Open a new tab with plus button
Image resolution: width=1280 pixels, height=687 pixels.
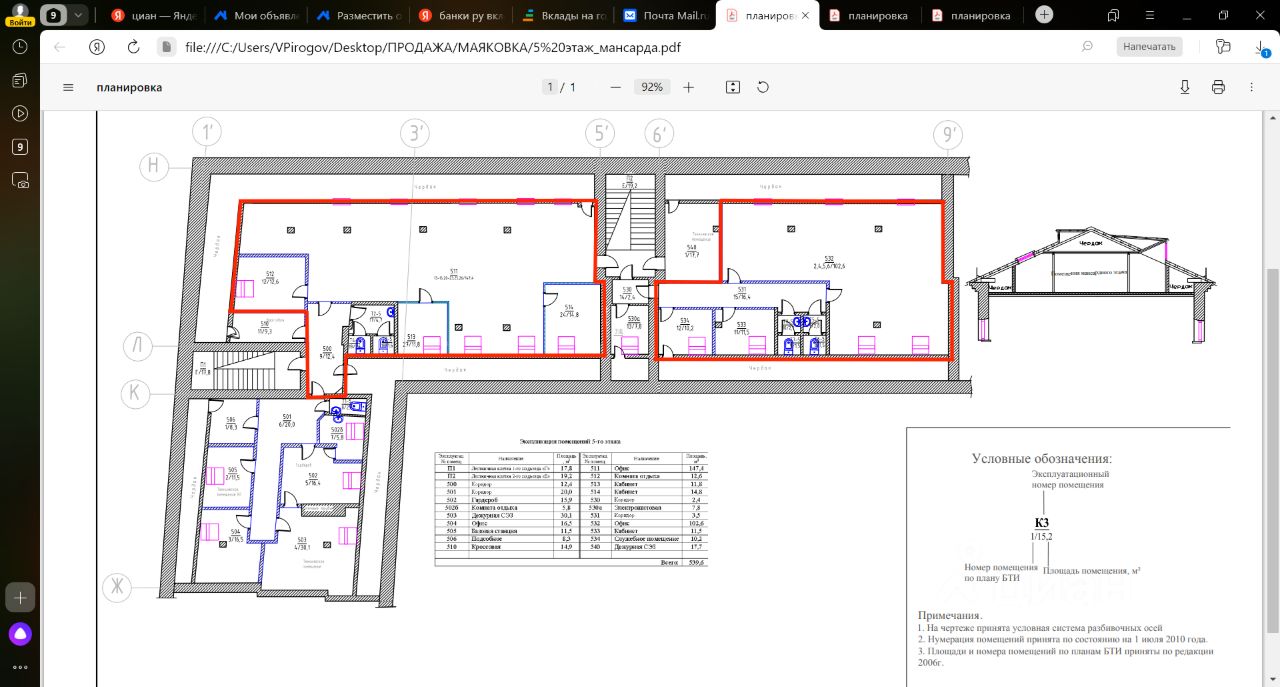[1044, 15]
